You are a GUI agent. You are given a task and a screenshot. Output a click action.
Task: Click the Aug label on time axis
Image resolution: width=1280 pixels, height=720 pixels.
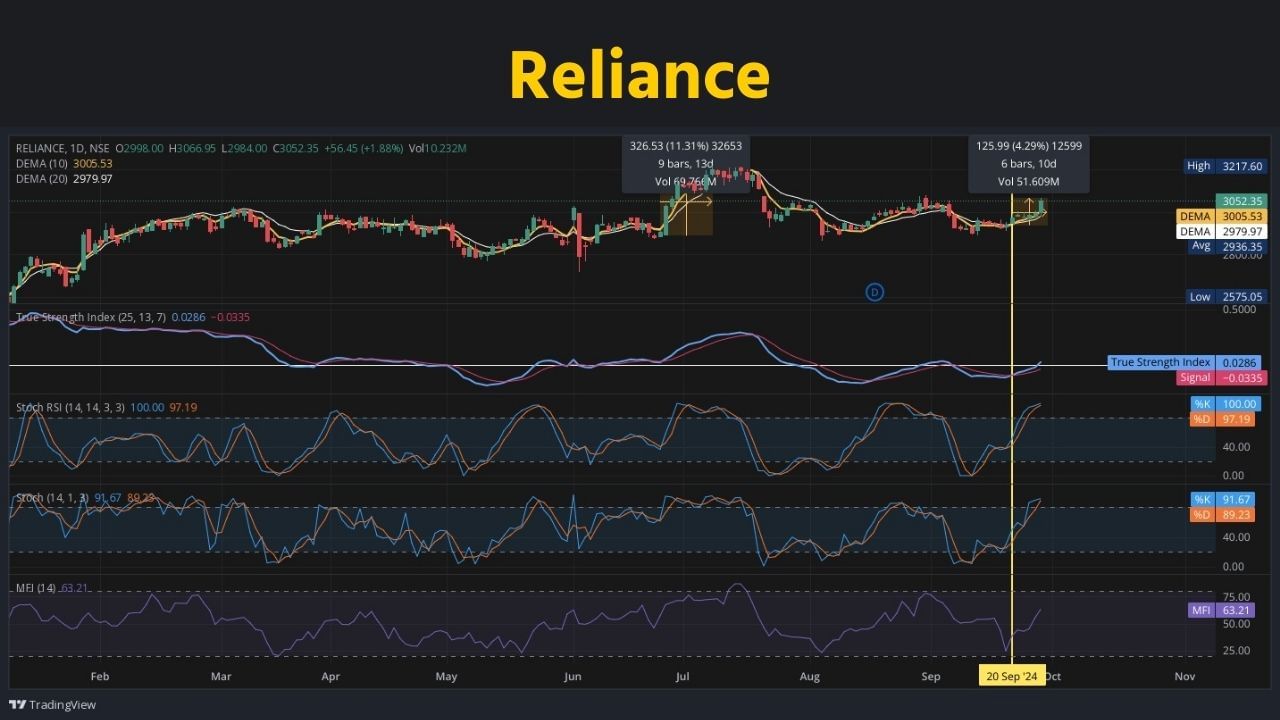point(810,677)
